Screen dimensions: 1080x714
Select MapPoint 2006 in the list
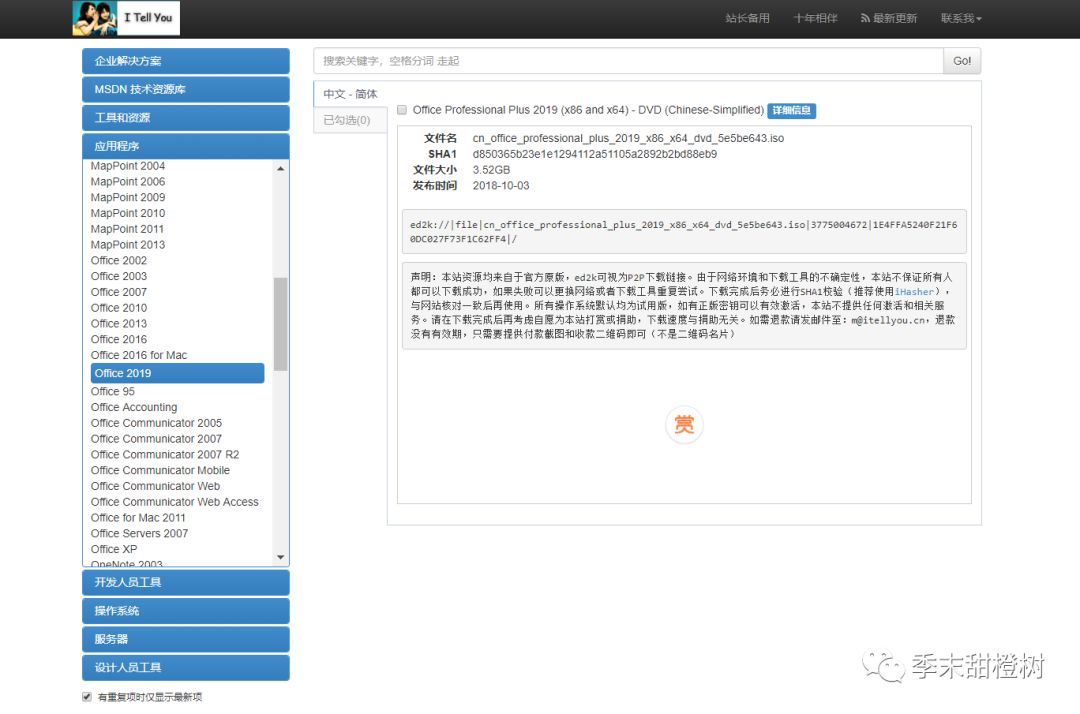(x=127, y=182)
